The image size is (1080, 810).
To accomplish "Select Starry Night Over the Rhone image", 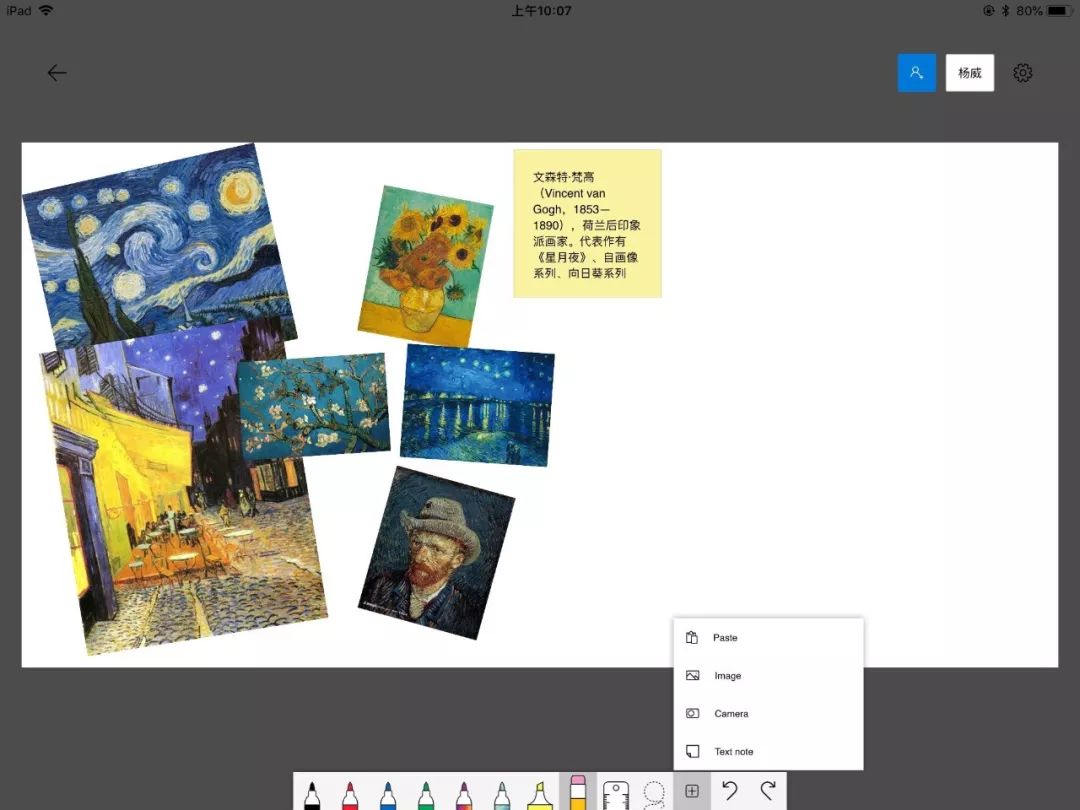I will [477, 405].
